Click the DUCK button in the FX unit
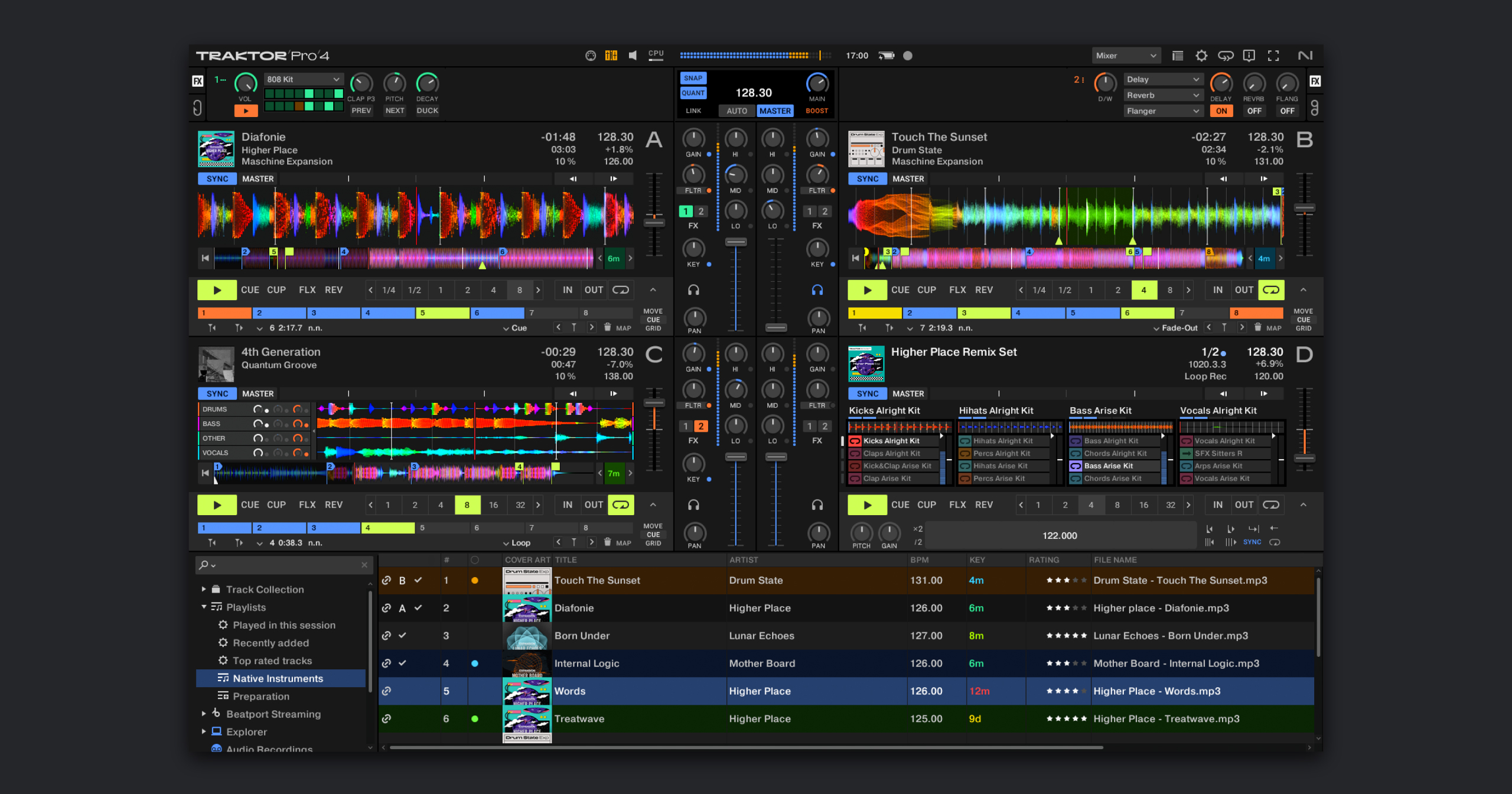Screen dimensions: 1512x794 (427, 110)
